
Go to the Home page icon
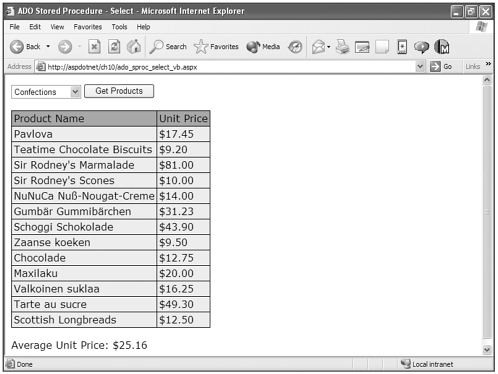[134, 46]
